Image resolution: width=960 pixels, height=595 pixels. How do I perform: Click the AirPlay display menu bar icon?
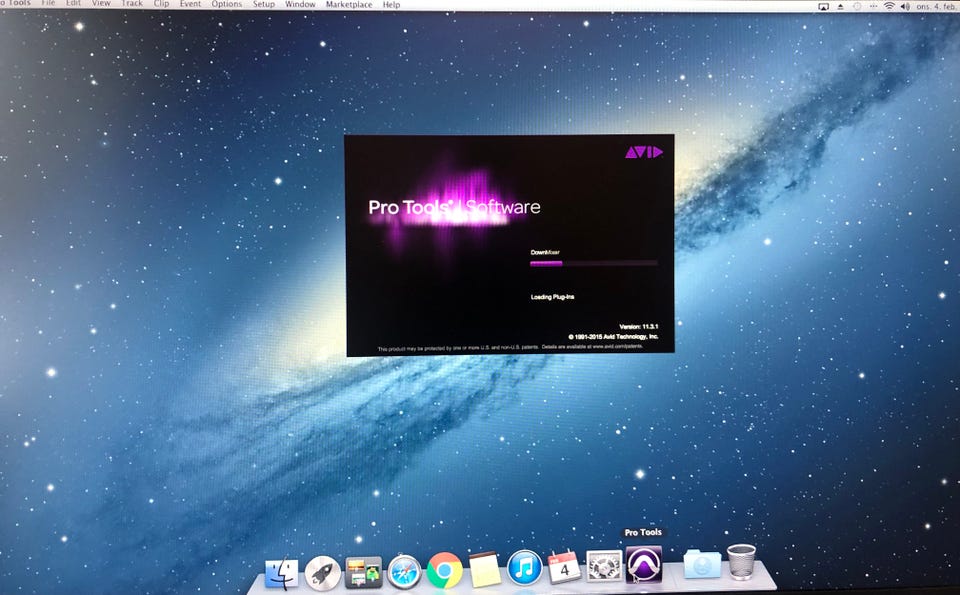823,6
